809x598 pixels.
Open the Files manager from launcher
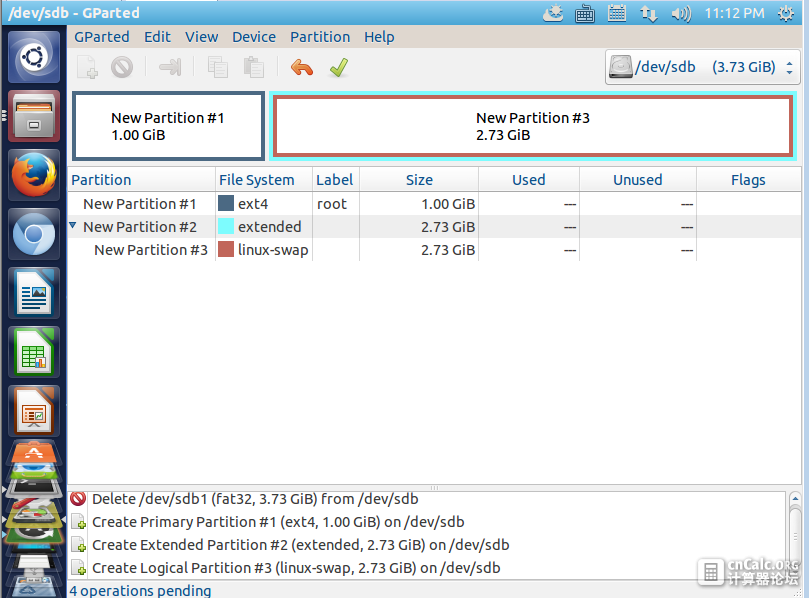point(34,116)
